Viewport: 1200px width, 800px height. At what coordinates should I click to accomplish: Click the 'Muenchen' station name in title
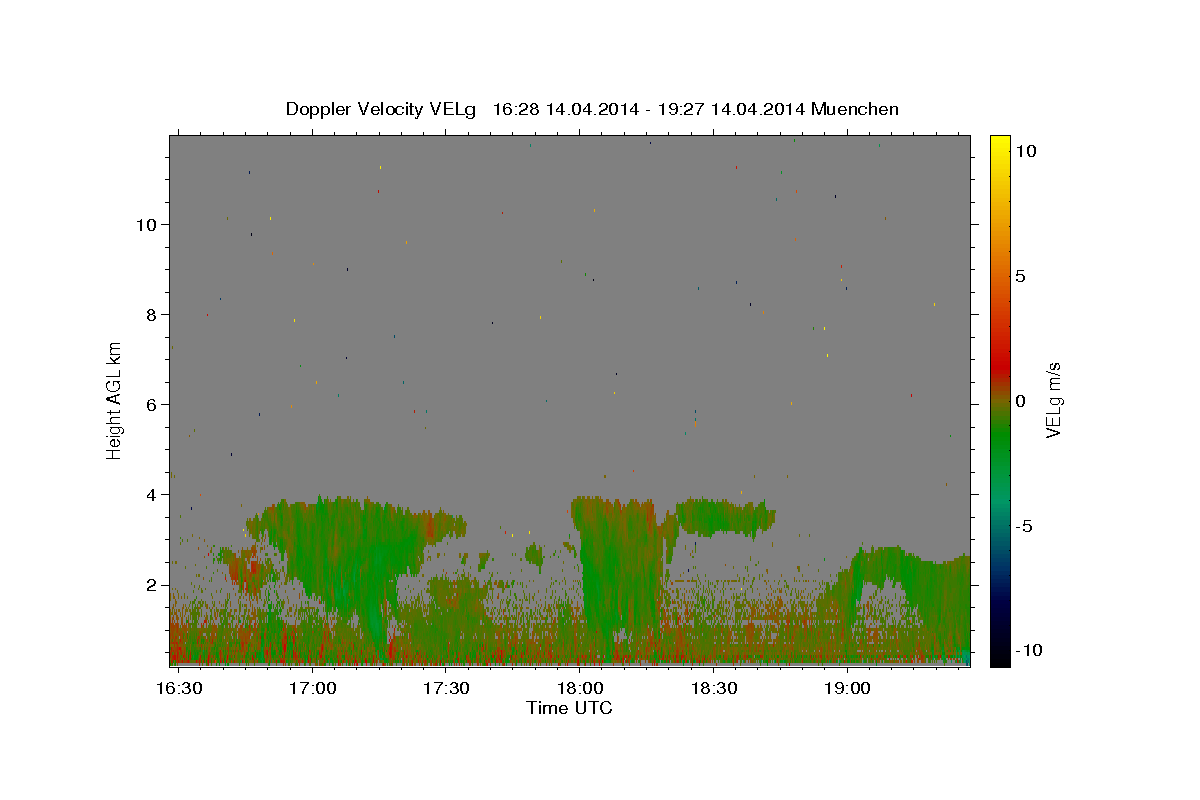point(855,109)
